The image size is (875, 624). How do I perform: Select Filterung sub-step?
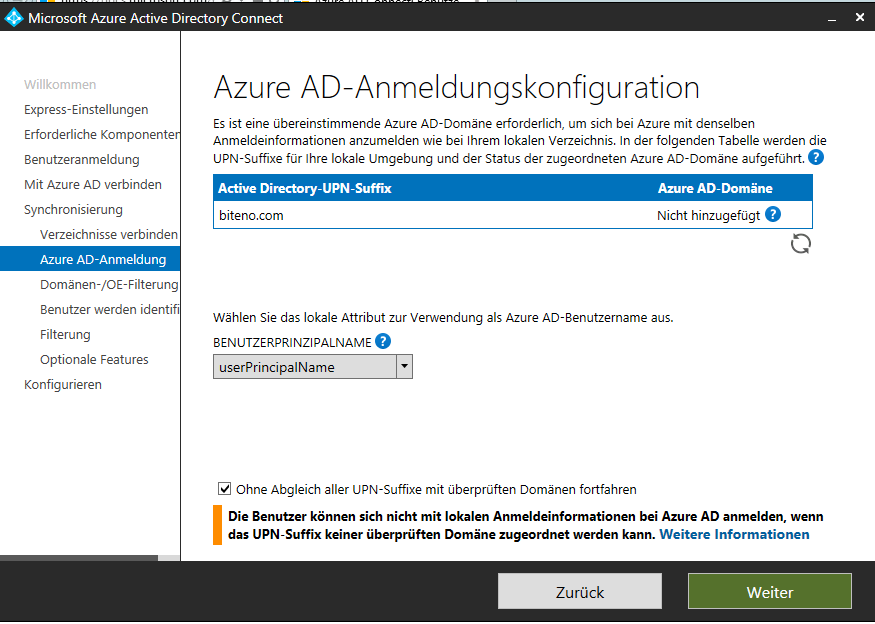click(65, 335)
